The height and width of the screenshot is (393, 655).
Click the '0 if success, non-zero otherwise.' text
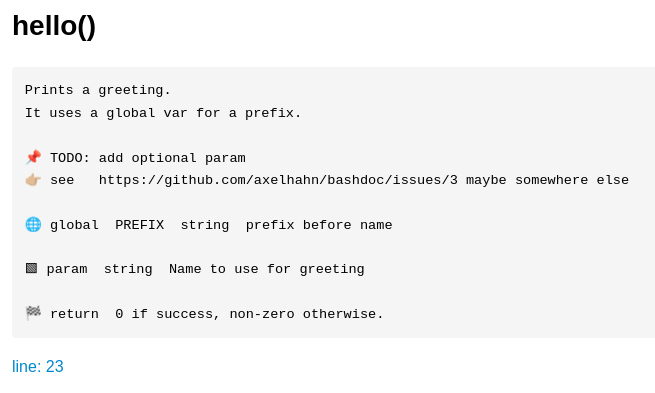[249, 314]
